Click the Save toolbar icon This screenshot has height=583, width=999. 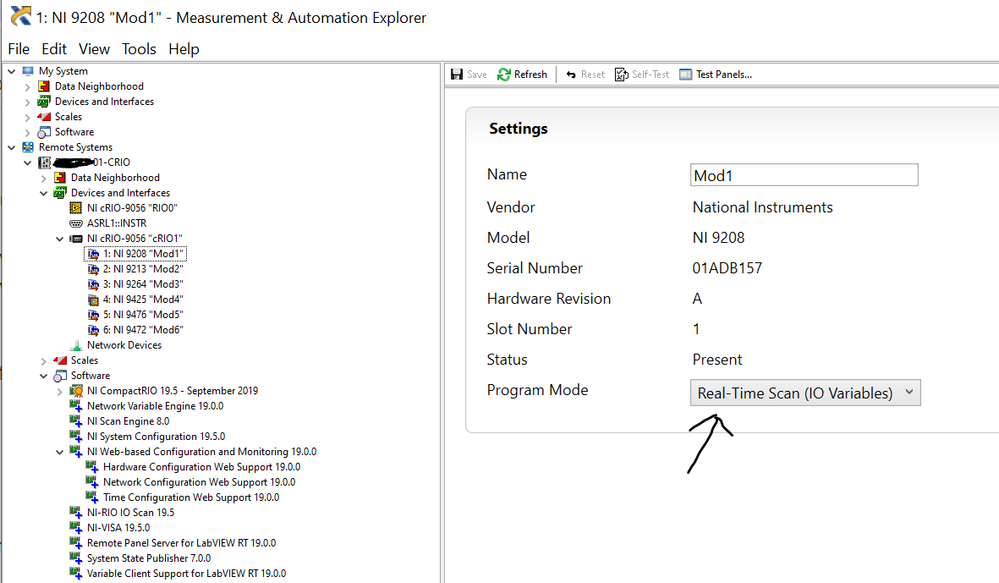pos(457,75)
